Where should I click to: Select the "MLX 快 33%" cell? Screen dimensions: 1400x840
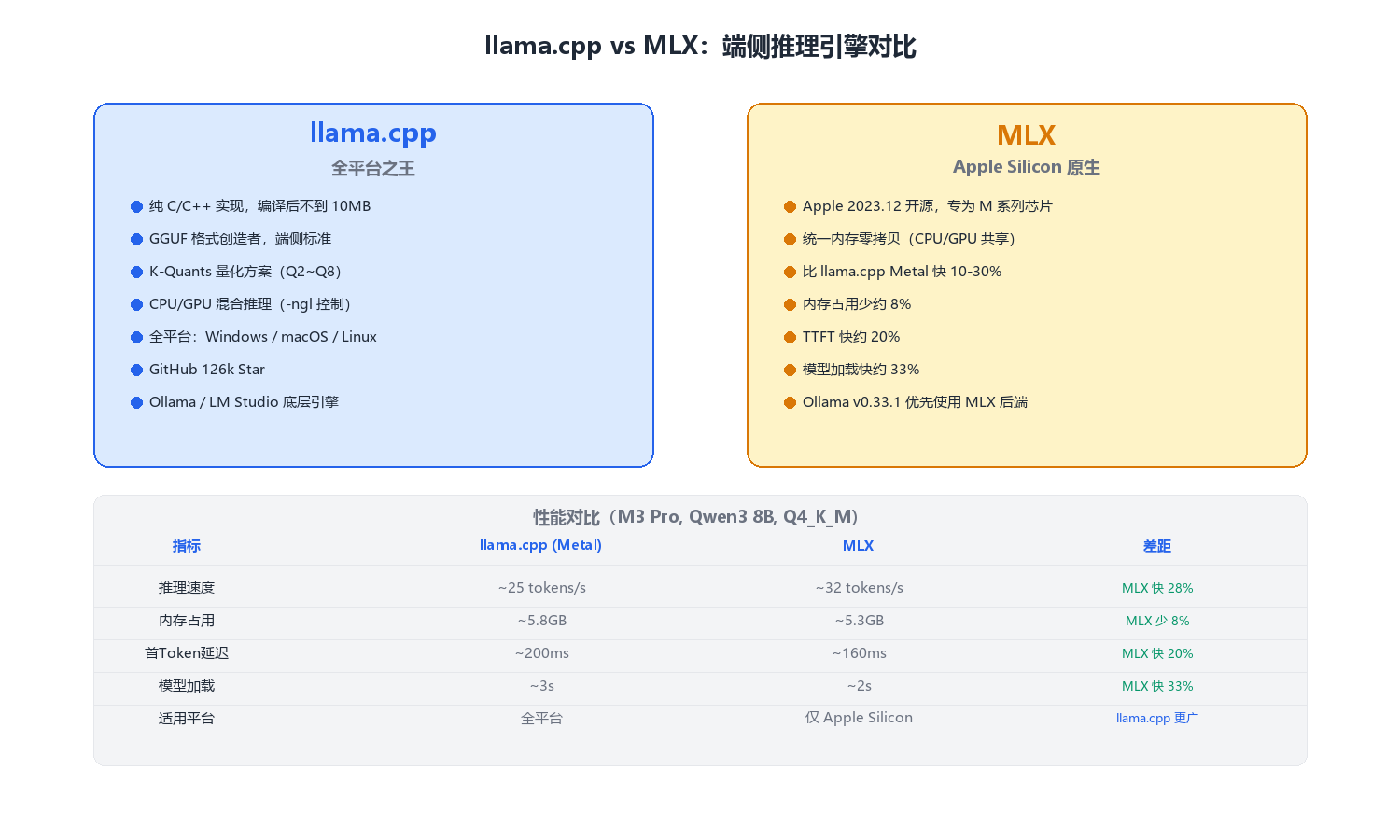[x=1157, y=686]
